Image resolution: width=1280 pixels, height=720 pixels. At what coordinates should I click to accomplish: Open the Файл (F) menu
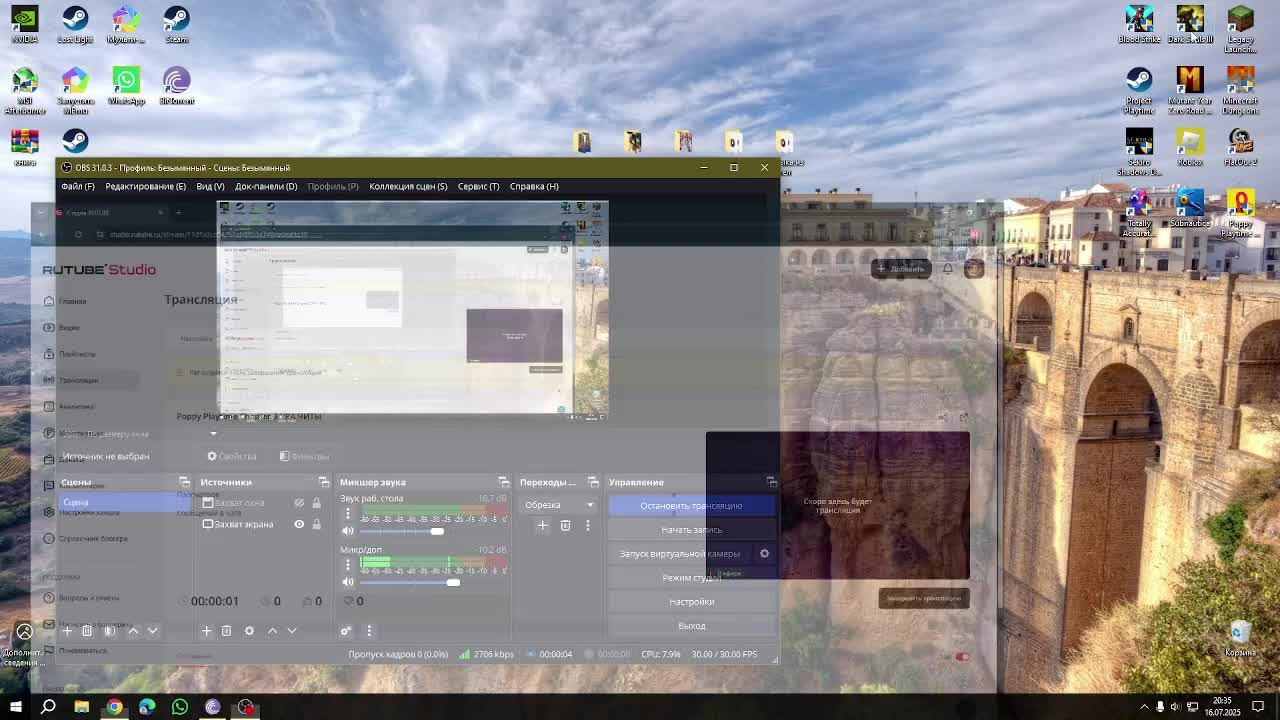tap(78, 186)
